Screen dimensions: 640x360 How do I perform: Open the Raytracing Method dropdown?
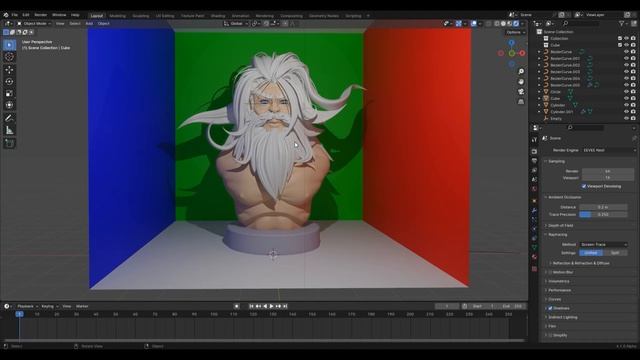603,244
